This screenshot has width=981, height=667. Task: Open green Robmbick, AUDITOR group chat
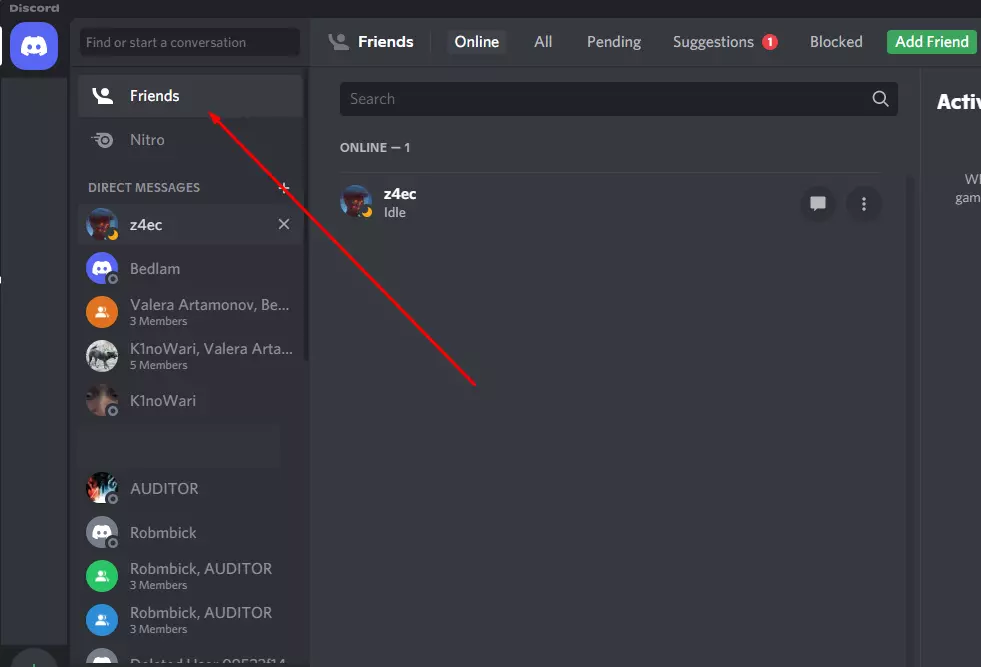click(x=190, y=576)
